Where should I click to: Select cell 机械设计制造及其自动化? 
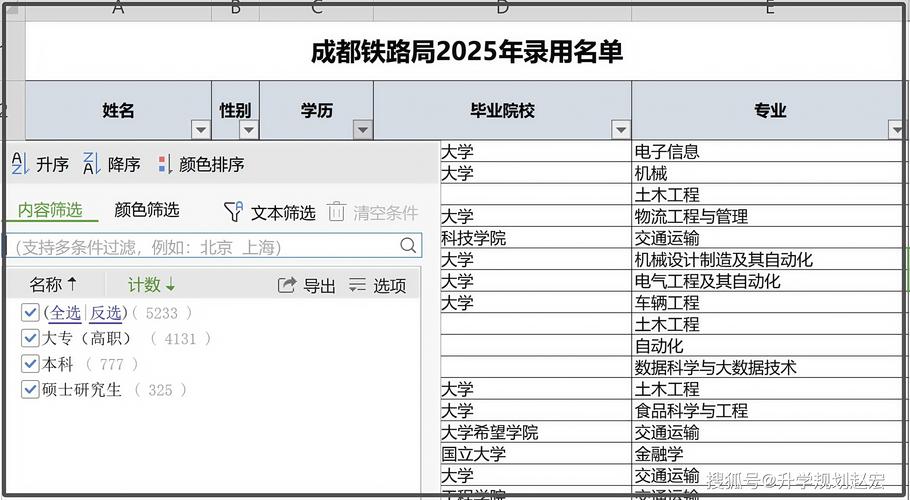(x=767, y=259)
